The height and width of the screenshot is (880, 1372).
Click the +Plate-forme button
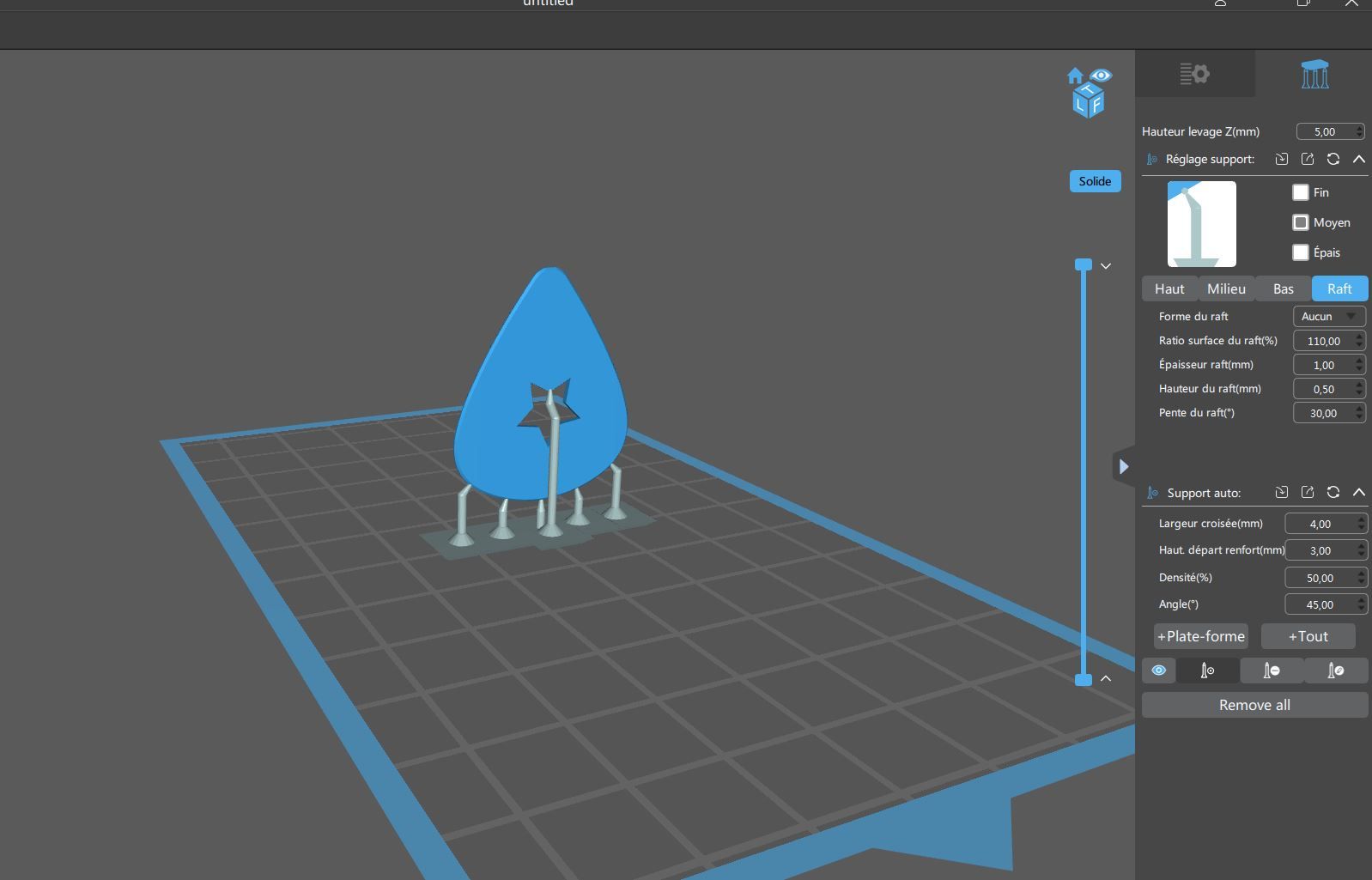1201,636
